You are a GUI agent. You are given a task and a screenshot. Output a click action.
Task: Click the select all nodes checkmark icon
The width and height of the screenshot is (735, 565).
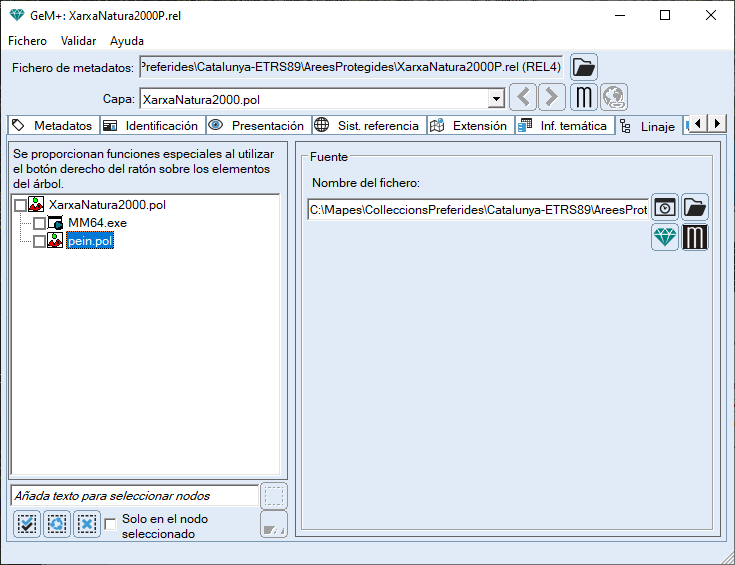[x=27, y=523]
